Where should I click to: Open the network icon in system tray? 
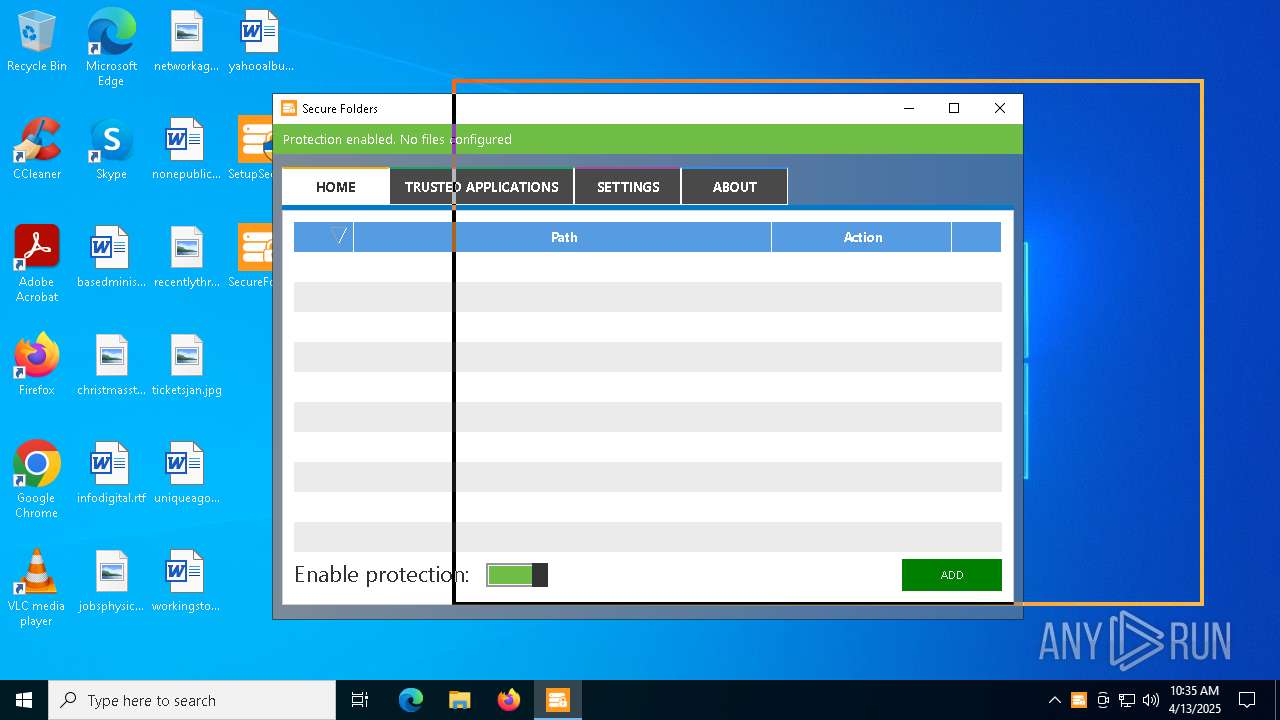[x=1127, y=700]
